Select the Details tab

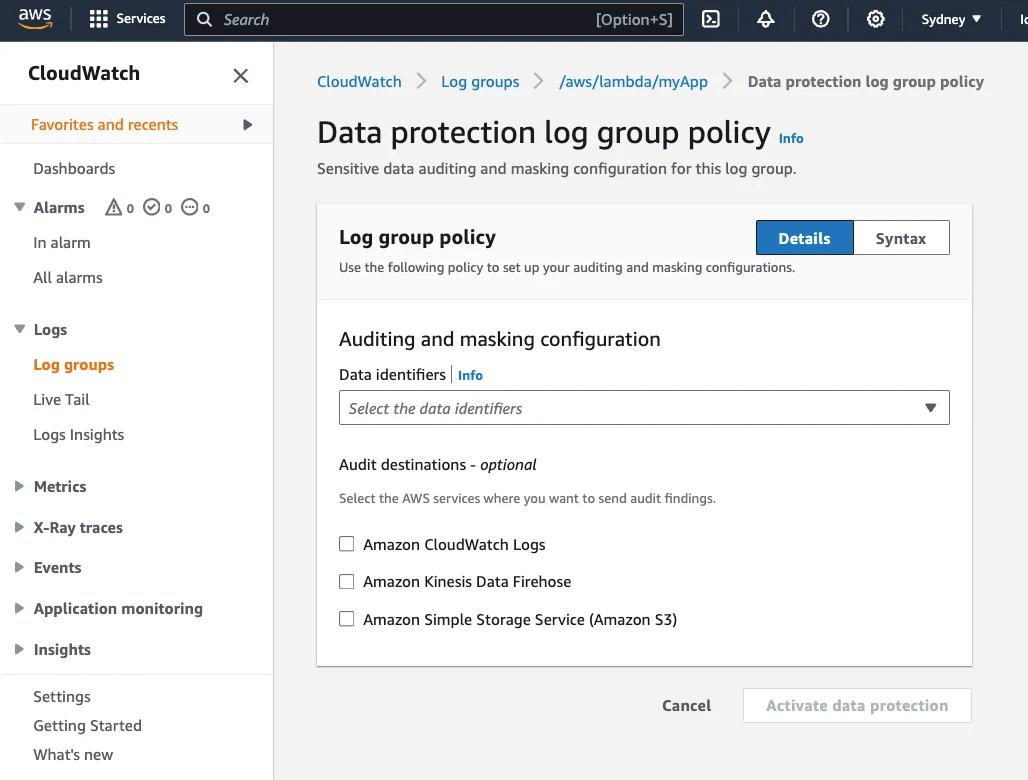click(x=804, y=238)
